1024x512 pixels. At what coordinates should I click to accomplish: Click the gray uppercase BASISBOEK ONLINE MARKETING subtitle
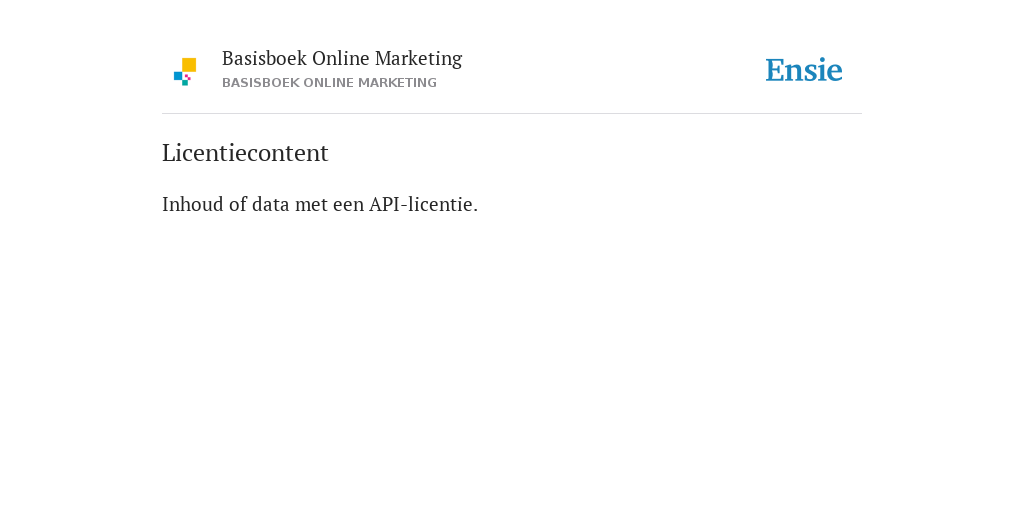(329, 83)
